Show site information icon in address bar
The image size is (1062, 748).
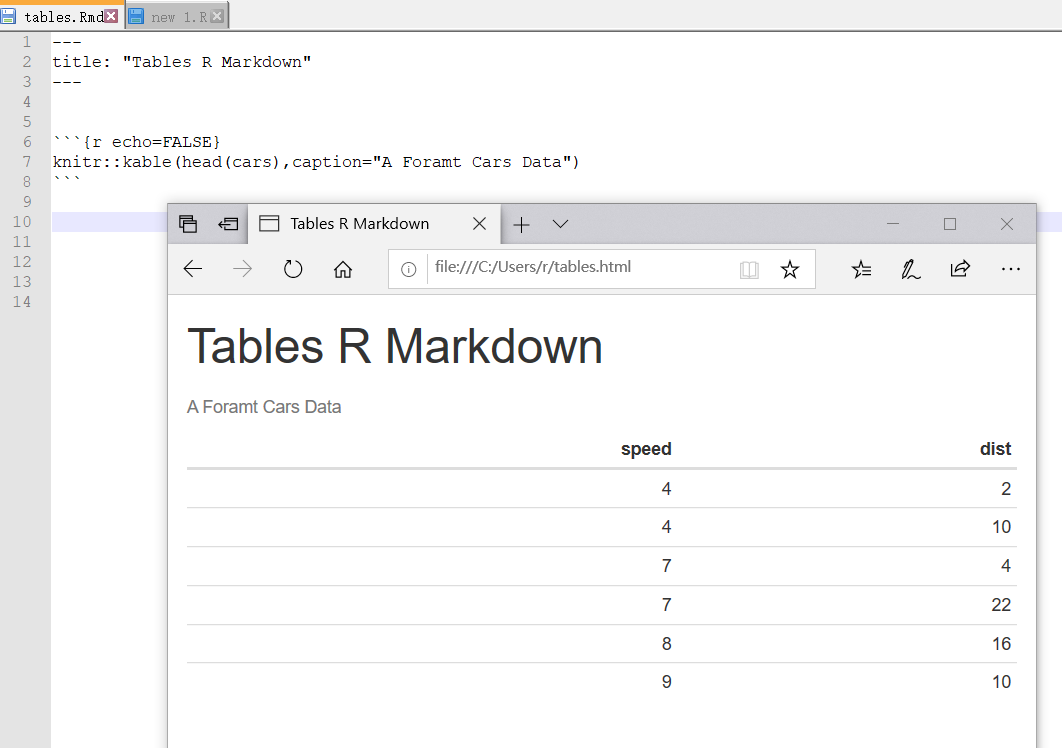408,270
